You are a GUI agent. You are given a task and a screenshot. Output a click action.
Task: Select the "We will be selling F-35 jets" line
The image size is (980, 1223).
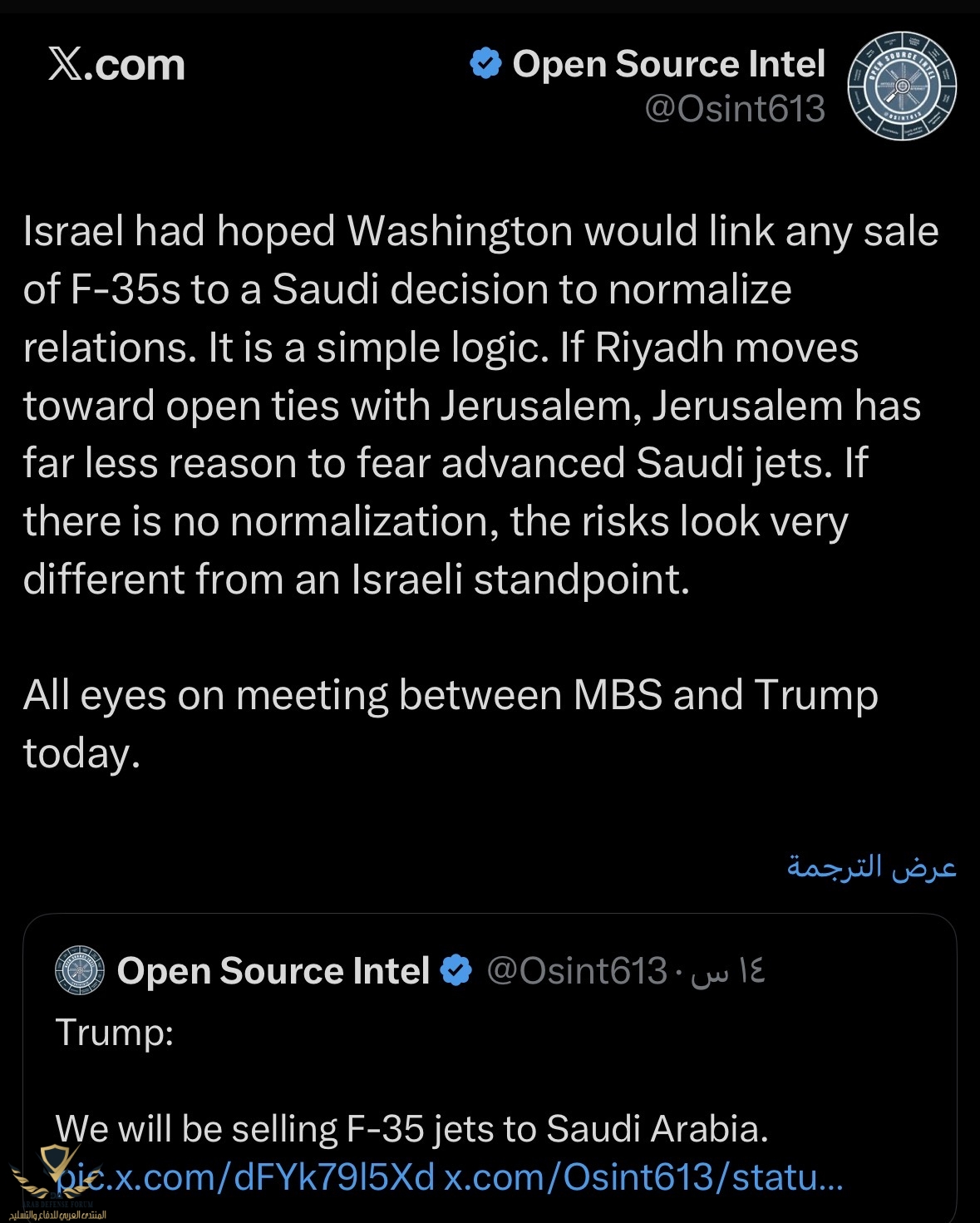[x=411, y=1129]
